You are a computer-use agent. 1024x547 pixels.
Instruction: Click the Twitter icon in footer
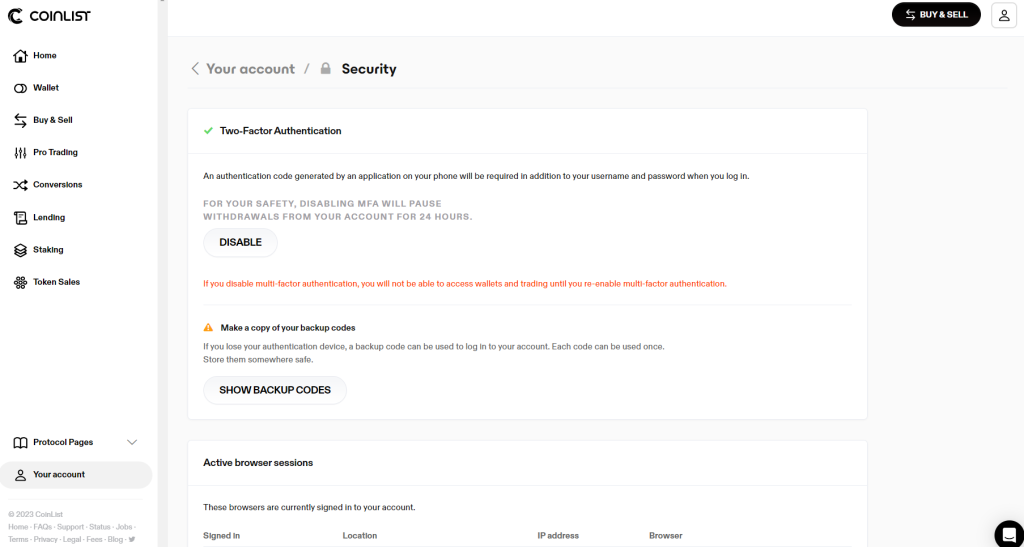131,540
